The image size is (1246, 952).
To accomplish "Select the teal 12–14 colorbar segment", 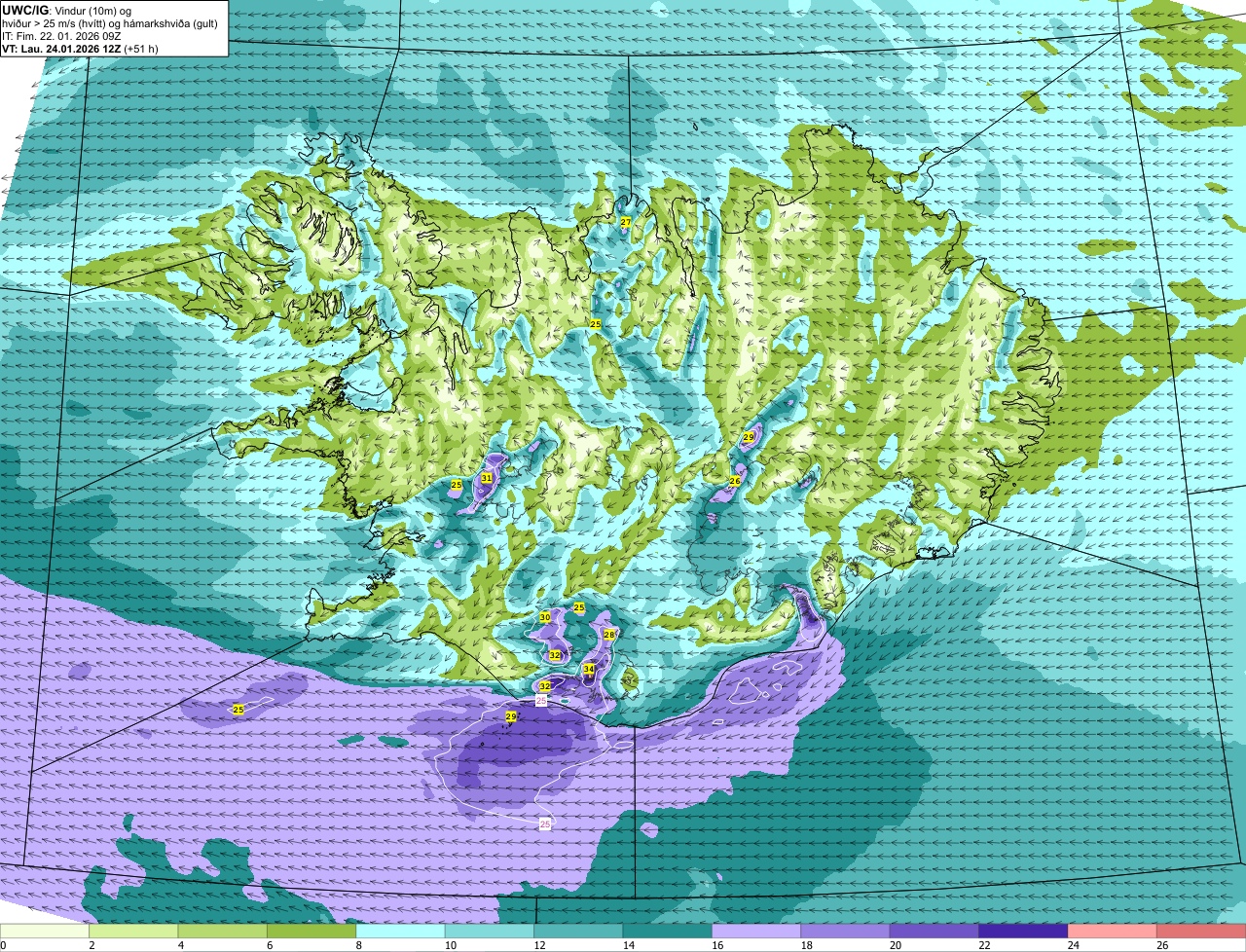I will click(x=579, y=932).
